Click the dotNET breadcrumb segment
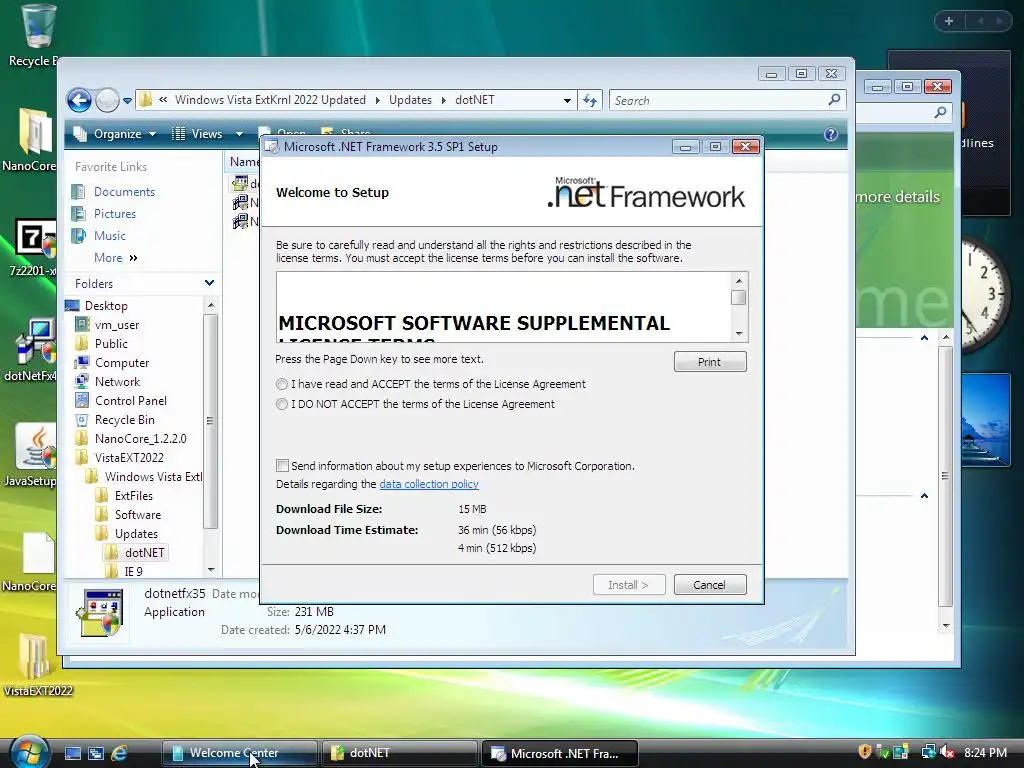 click(475, 100)
